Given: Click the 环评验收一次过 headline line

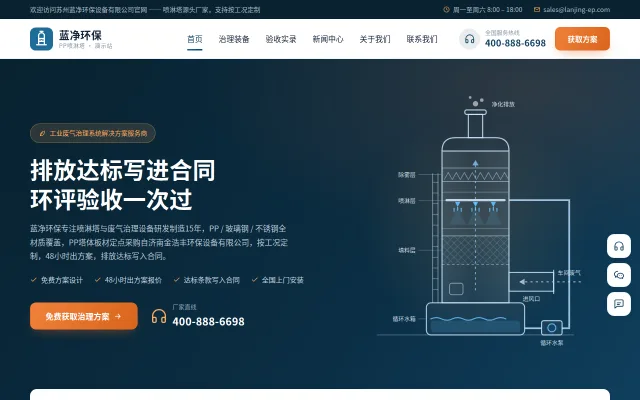Looking at the screenshot, I should coord(111,200).
